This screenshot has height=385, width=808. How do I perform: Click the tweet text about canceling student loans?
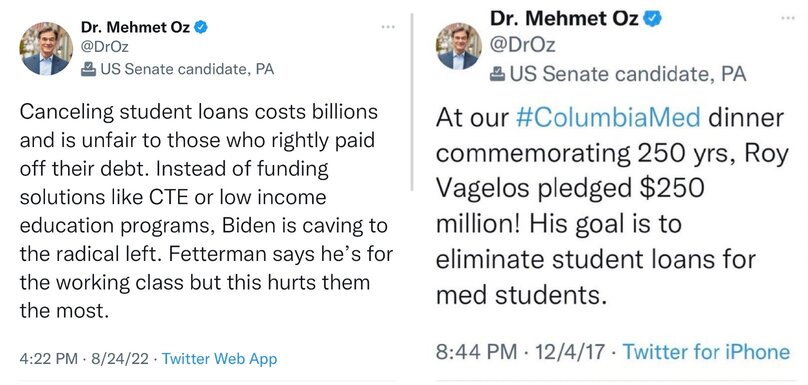206,211
